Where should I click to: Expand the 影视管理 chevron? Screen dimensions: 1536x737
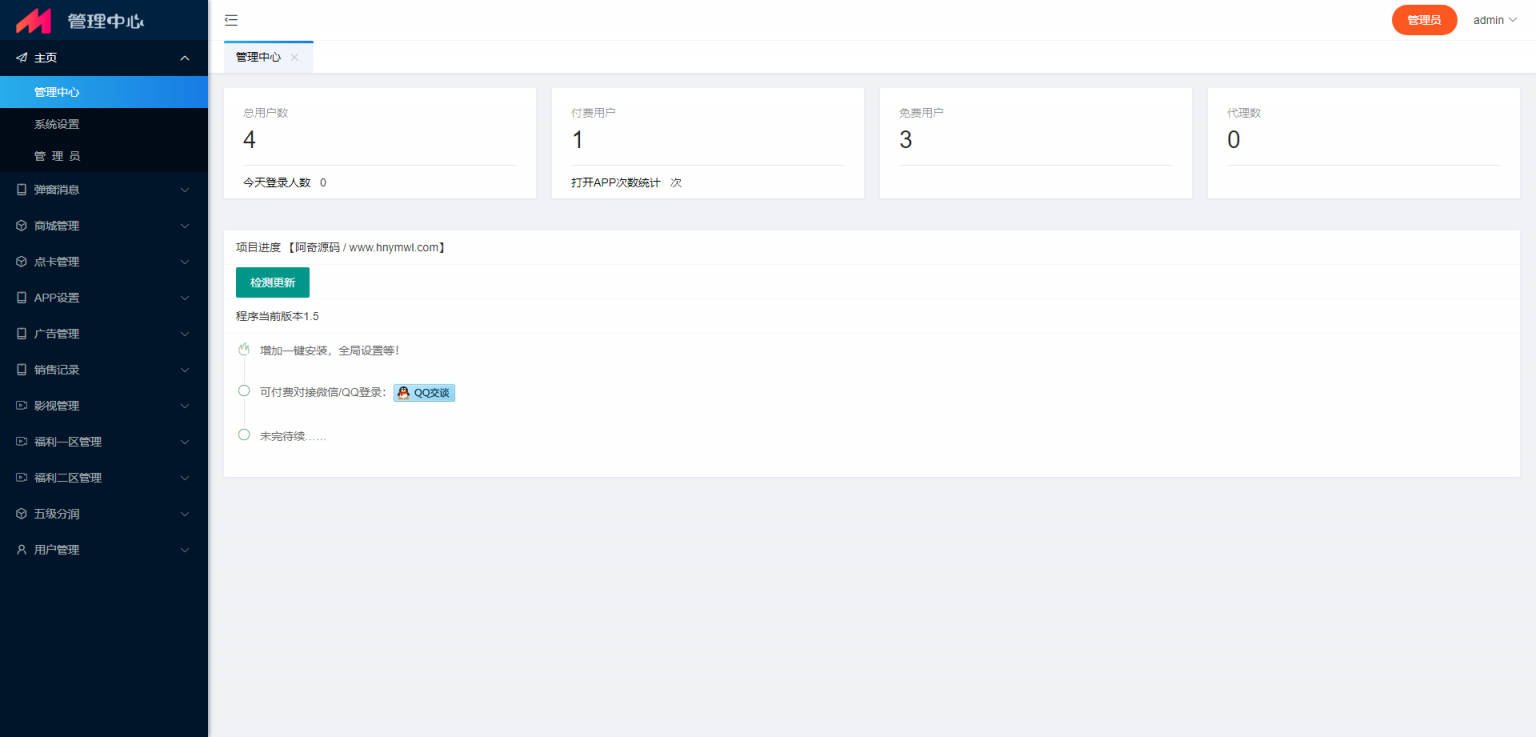point(185,406)
